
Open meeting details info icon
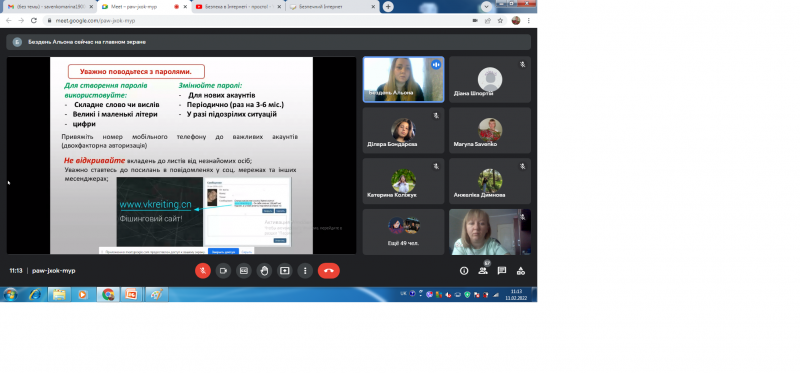(464, 271)
